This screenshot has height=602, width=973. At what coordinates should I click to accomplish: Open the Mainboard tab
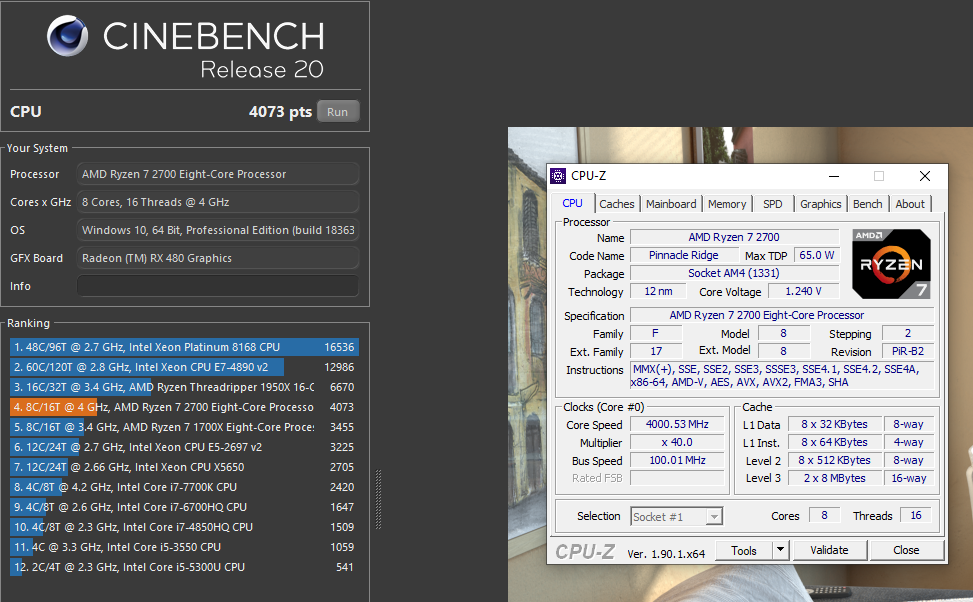(x=671, y=204)
